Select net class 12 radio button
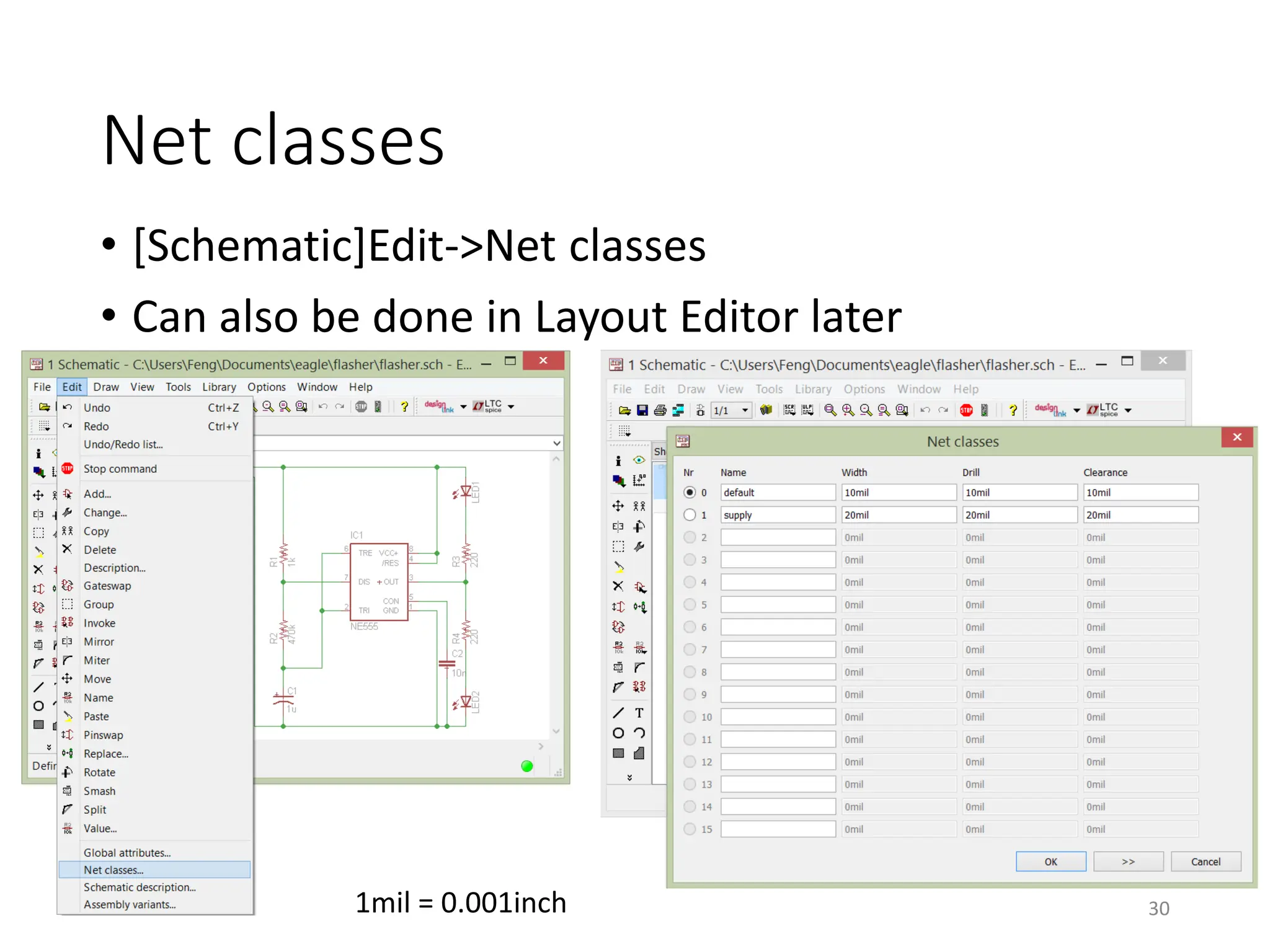The width and height of the screenshot is (1270, 952). point(690,761)
